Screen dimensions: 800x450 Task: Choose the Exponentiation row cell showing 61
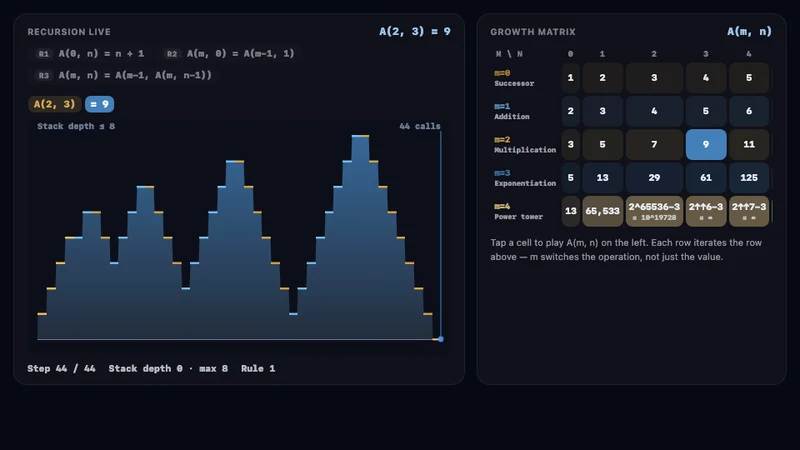point(706,178)
